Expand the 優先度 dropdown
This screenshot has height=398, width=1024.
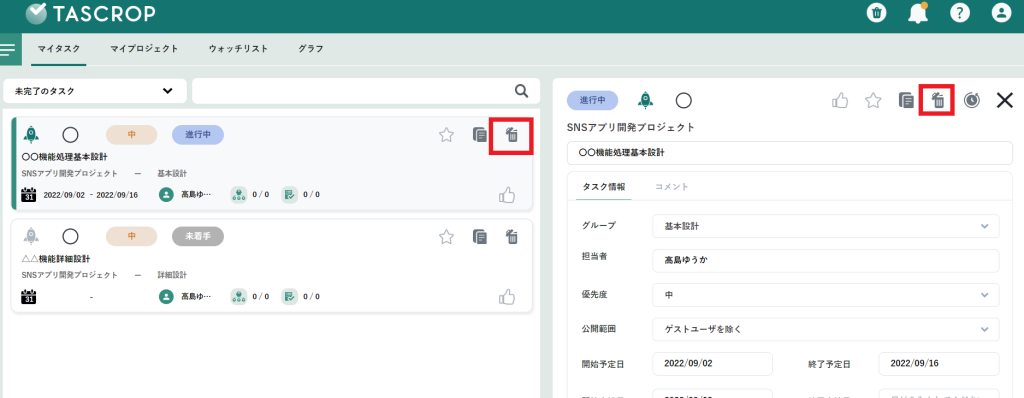click(825, 295)
